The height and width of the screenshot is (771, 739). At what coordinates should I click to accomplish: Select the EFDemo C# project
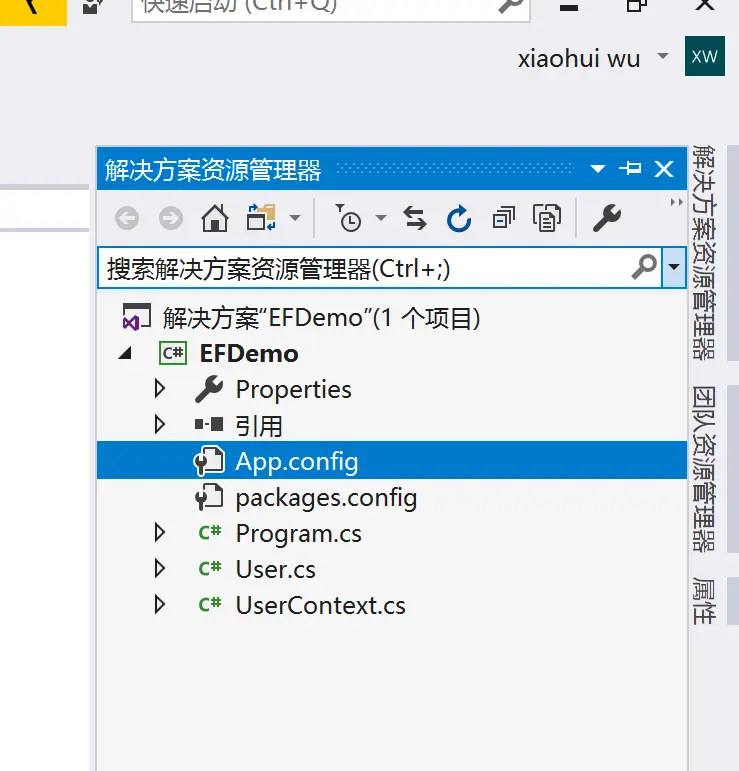(249, 354)
